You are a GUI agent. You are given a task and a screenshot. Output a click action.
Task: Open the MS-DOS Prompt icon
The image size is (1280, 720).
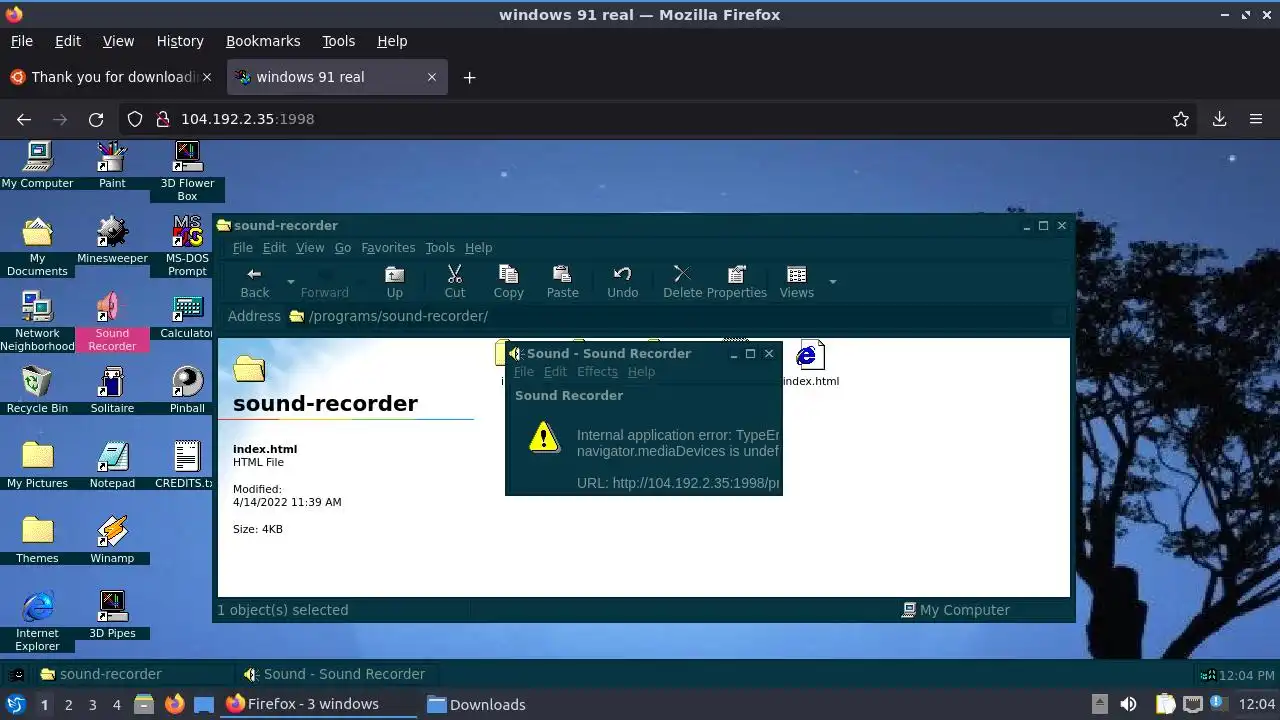187,246
